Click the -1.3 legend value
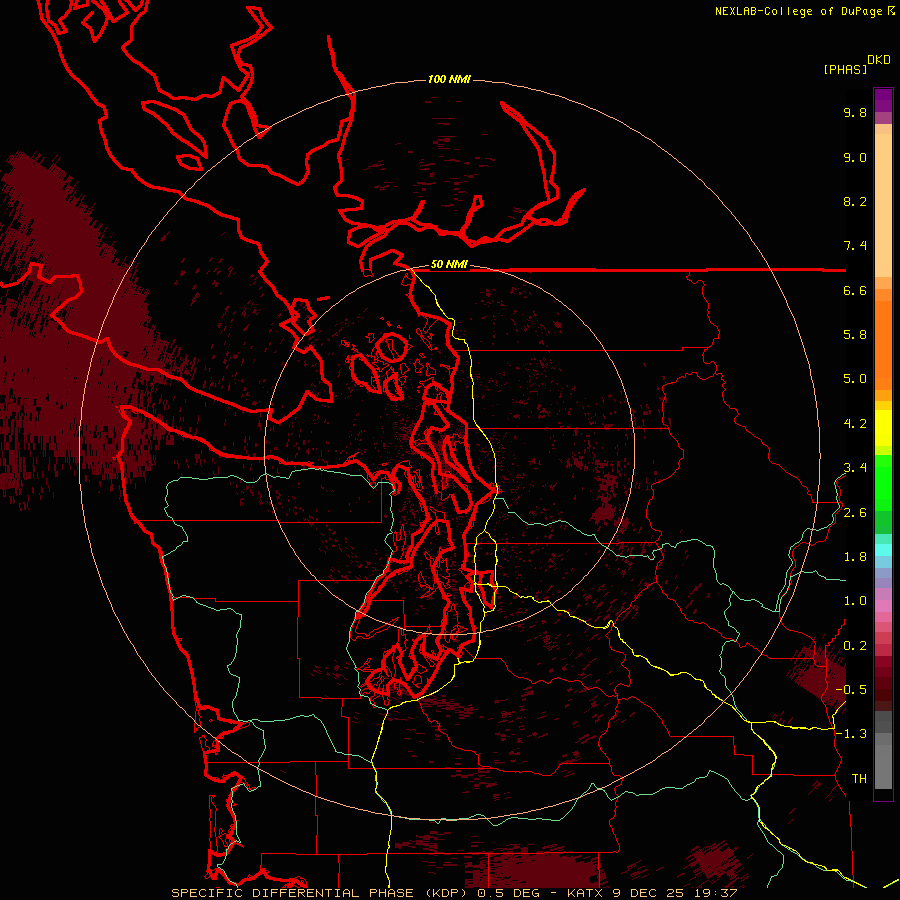This screenshot has height=900, width=900. (x=851, y=734)
